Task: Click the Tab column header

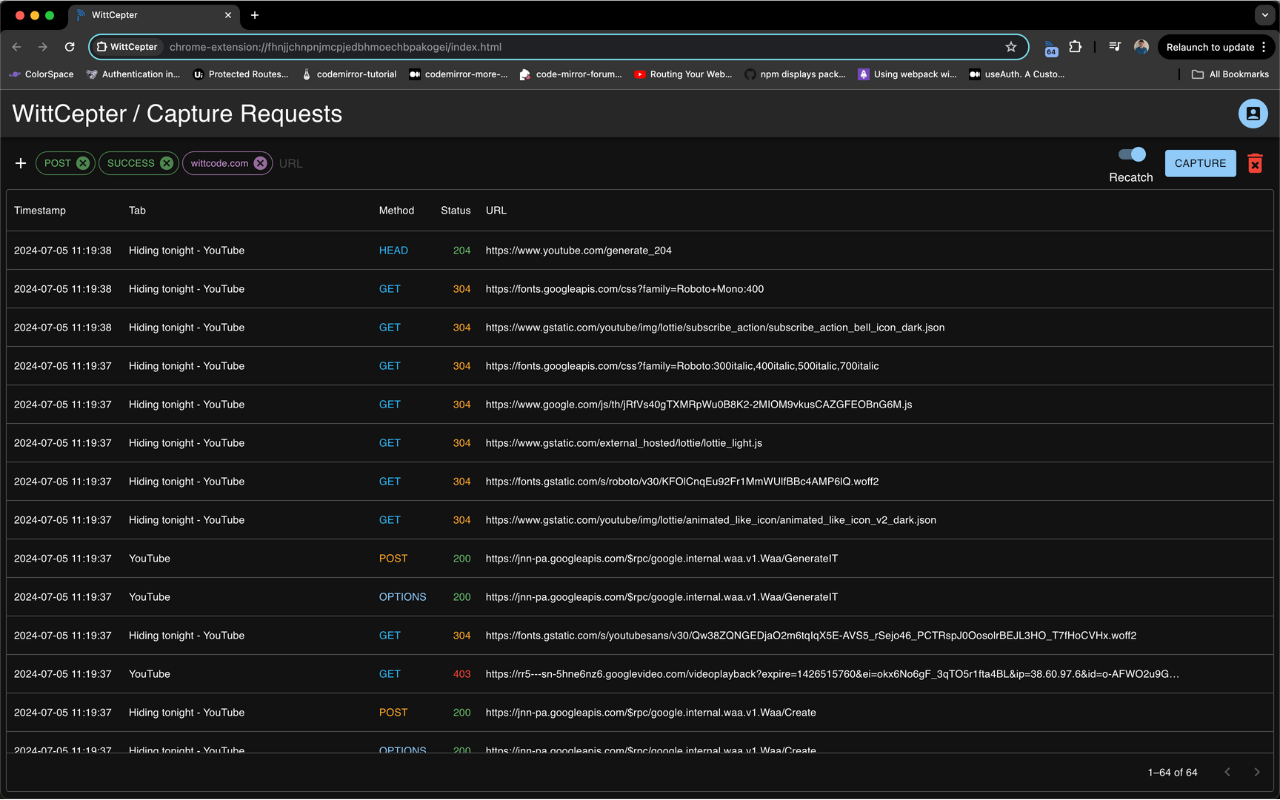Action: [x=137, y=211]
